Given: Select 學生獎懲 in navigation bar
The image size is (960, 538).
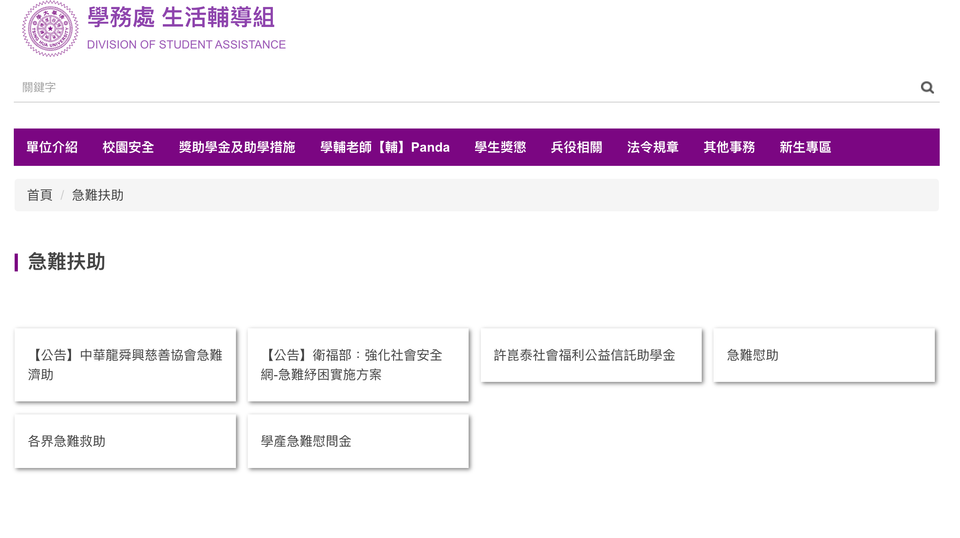Looking at the screenshot, I should [500, 147].
